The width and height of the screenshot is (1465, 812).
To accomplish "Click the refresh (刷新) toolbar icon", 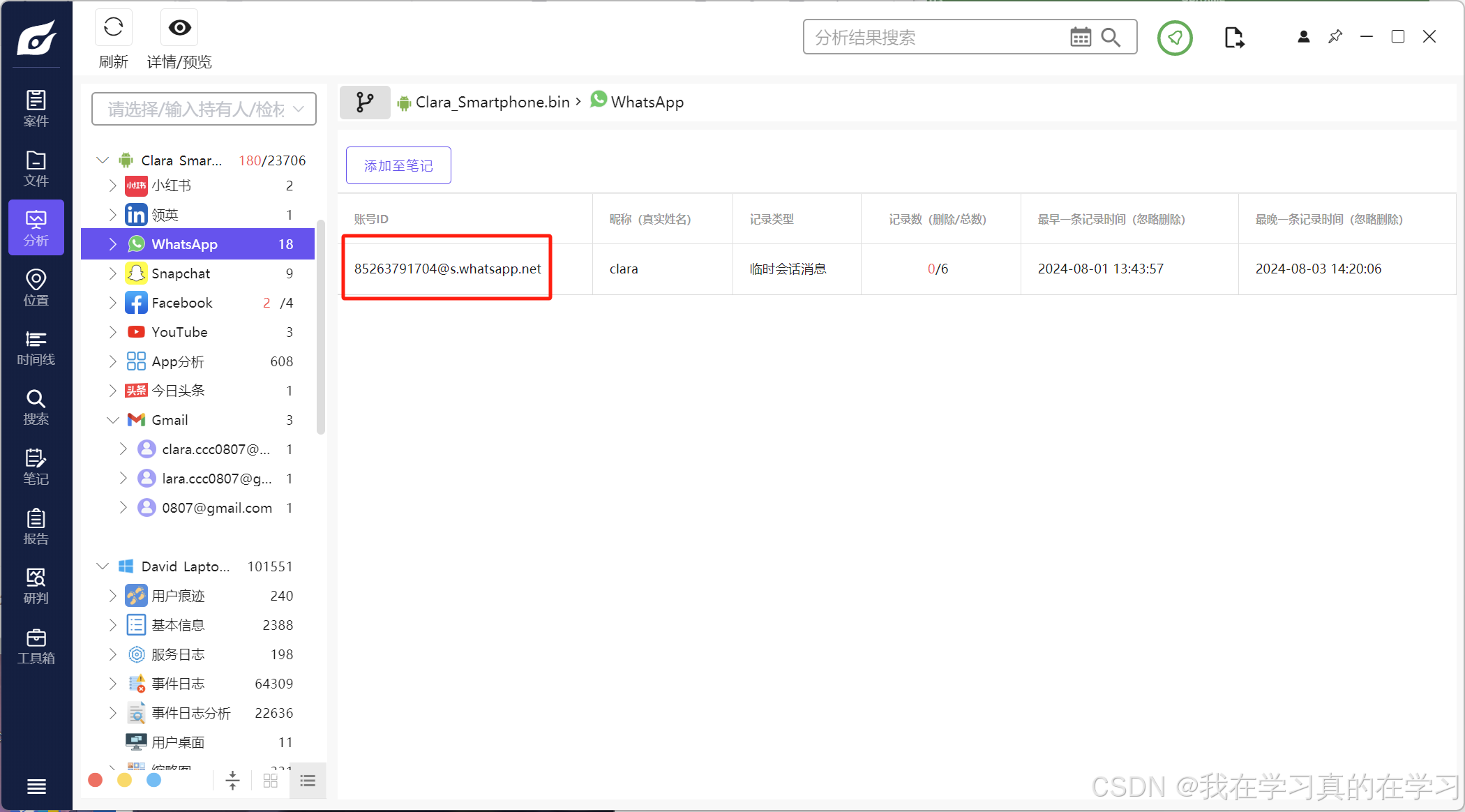I will 113,28.
